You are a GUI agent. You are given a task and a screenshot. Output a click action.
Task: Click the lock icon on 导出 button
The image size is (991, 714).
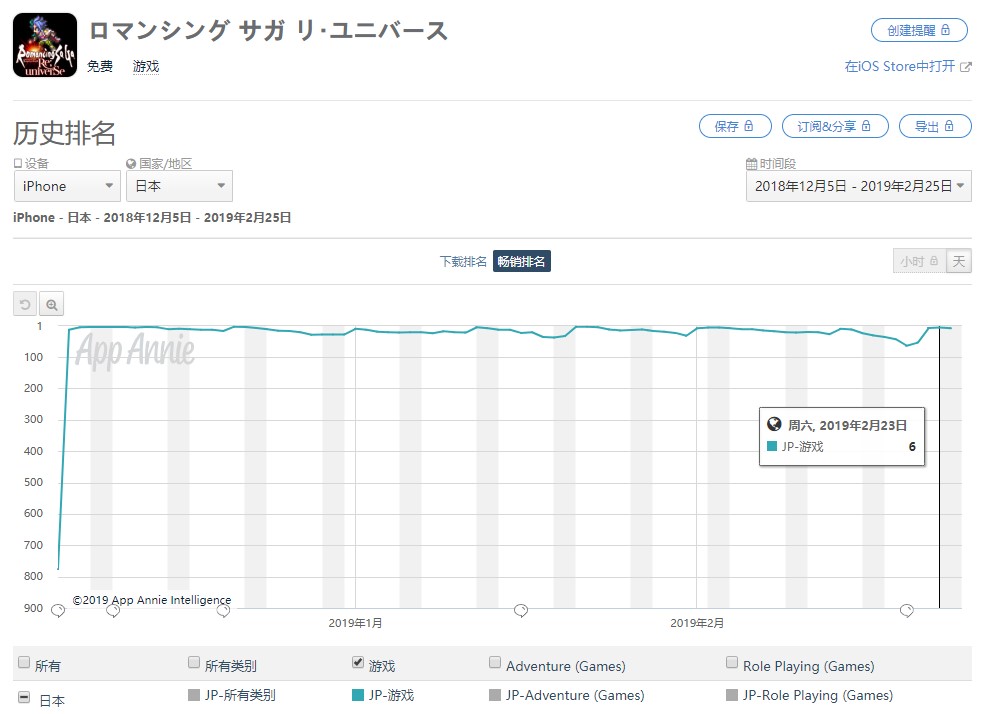coord(949,126)
